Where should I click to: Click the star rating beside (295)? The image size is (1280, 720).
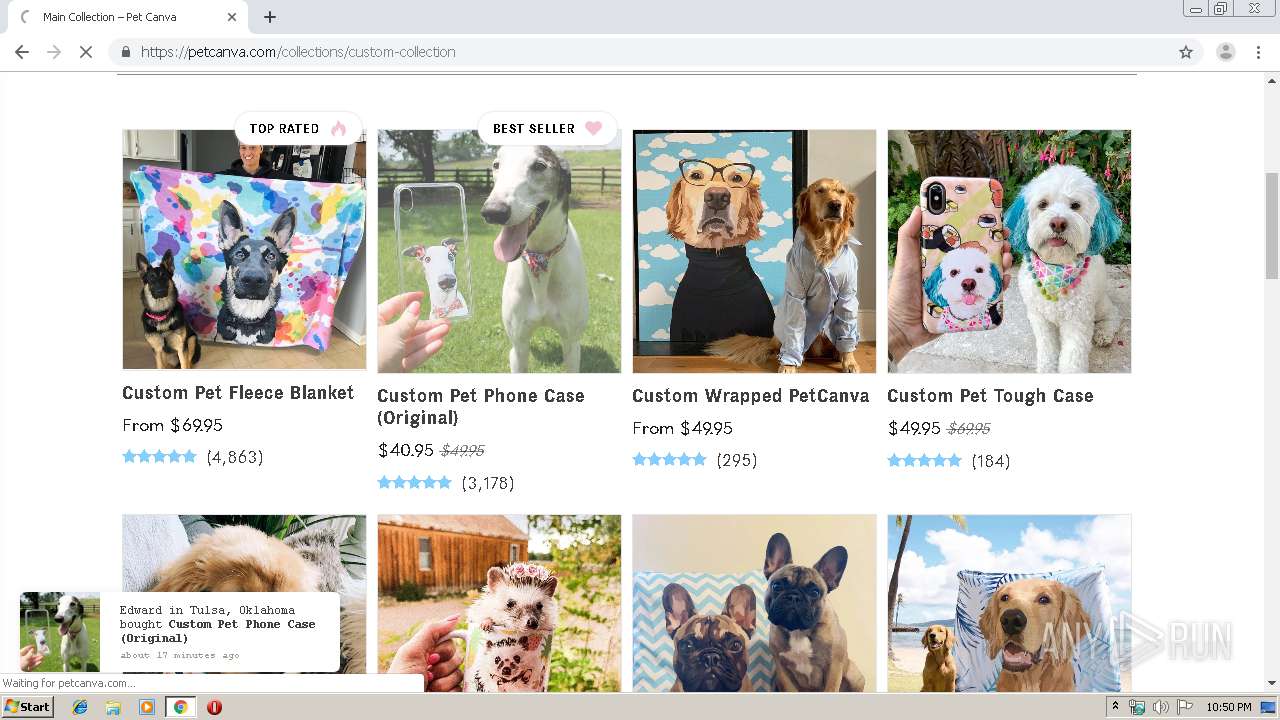pyautogui.click(x=669, y=460)
